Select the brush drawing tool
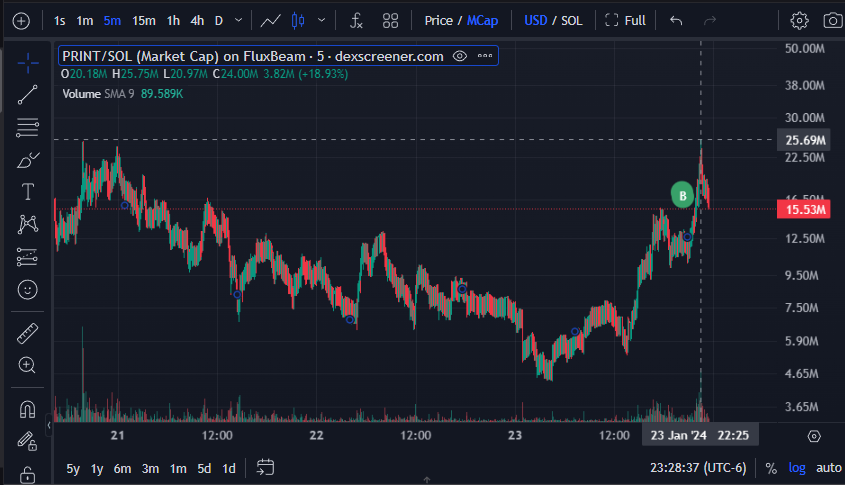 pos(27,160)
